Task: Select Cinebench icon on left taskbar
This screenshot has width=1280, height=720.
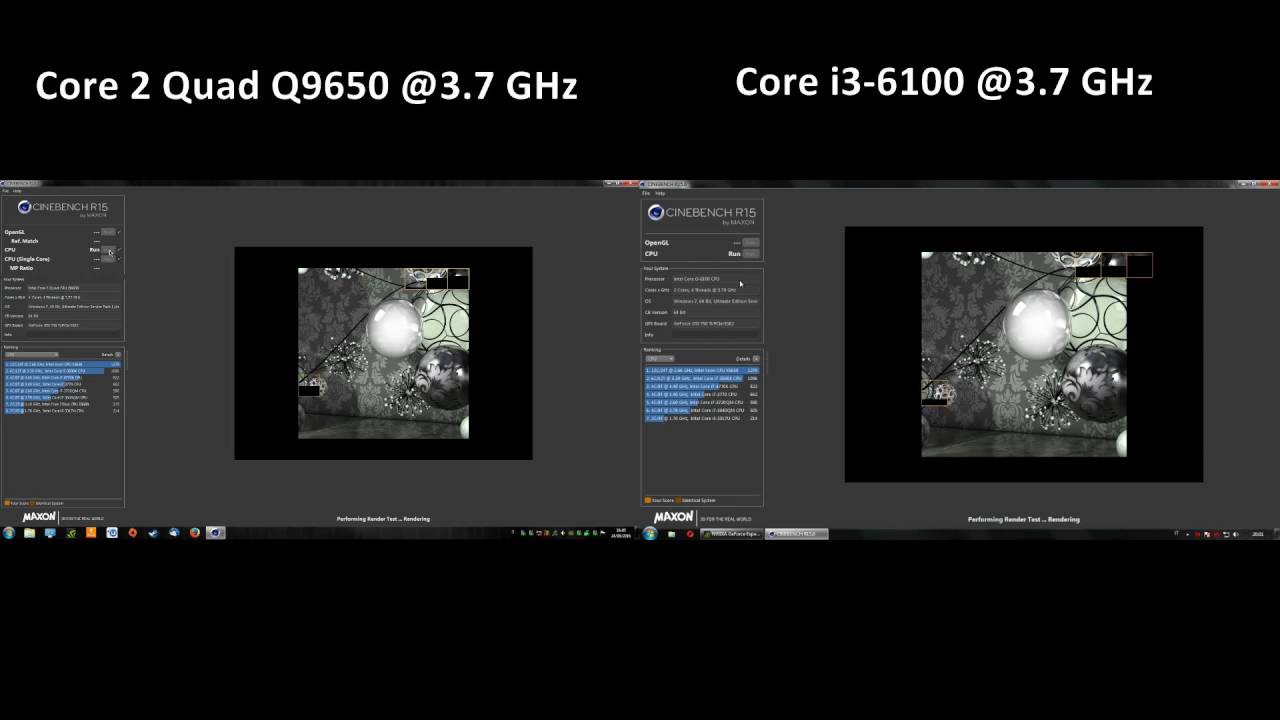Action: (x=215, y=533)
